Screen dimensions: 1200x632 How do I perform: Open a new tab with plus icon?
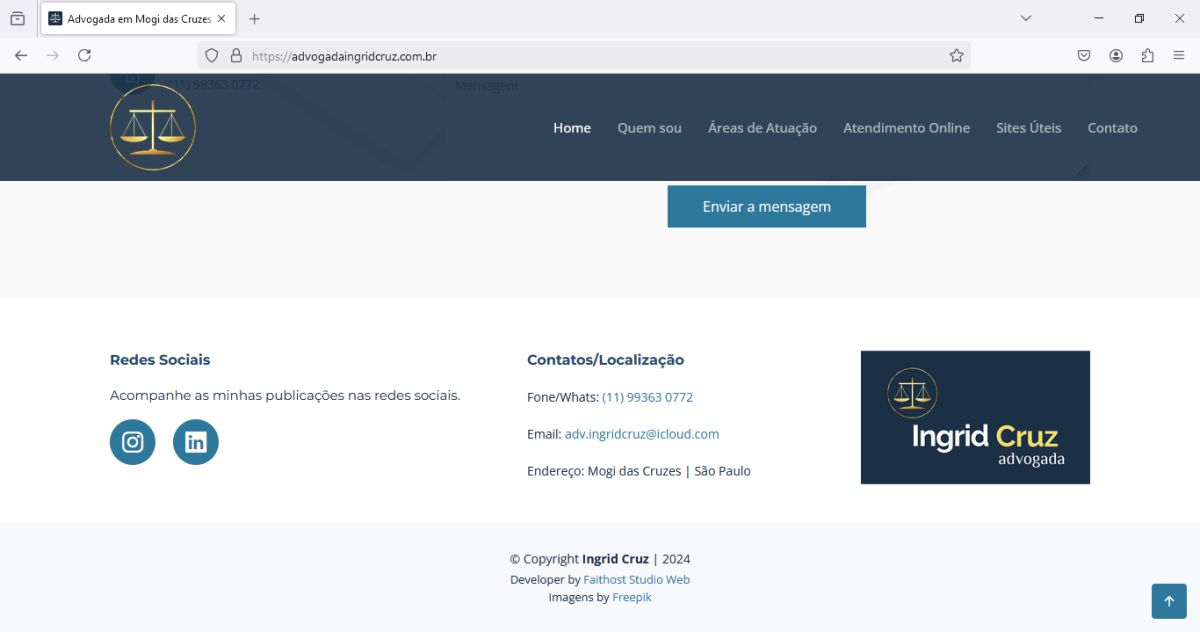255,19
